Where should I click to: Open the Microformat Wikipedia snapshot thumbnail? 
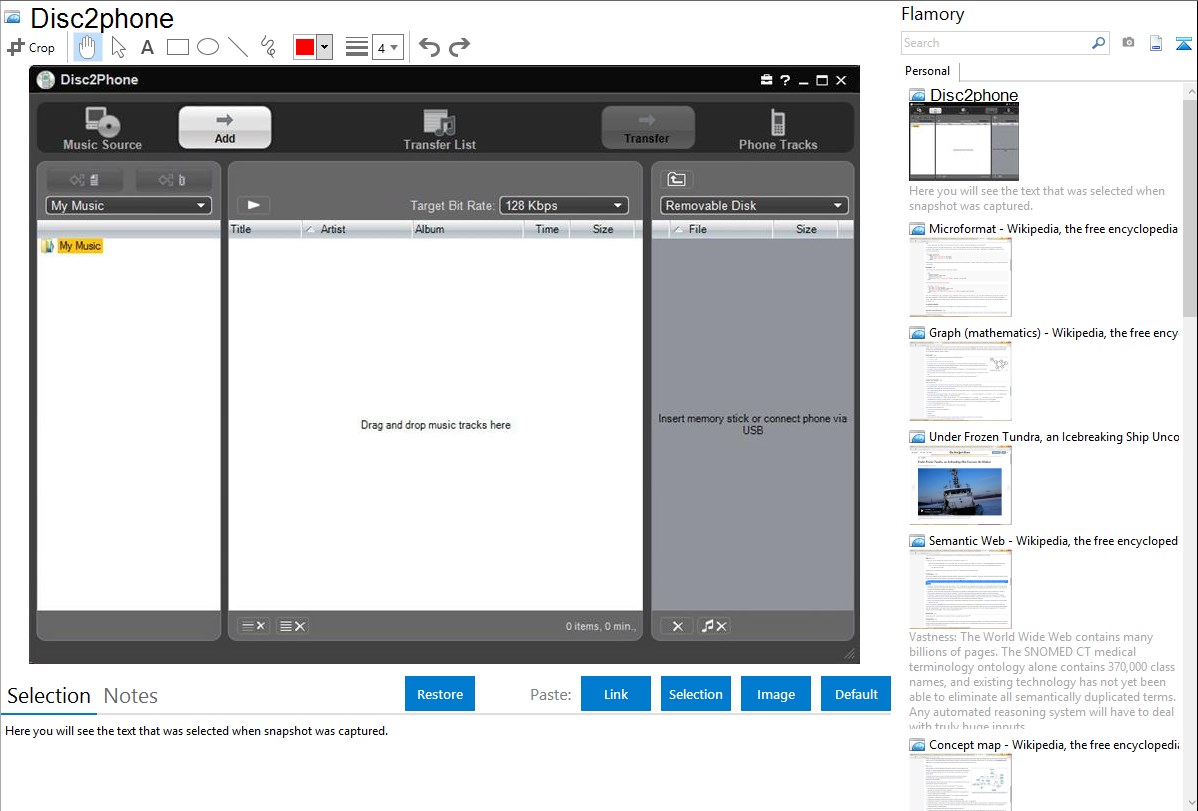[960, 277]
